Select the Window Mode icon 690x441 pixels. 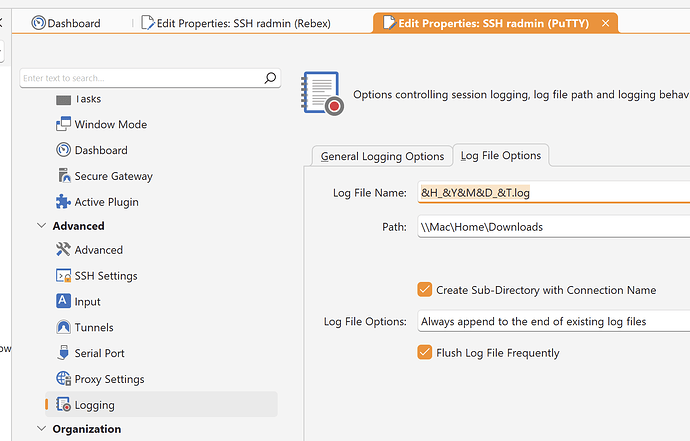pos(64,124)
